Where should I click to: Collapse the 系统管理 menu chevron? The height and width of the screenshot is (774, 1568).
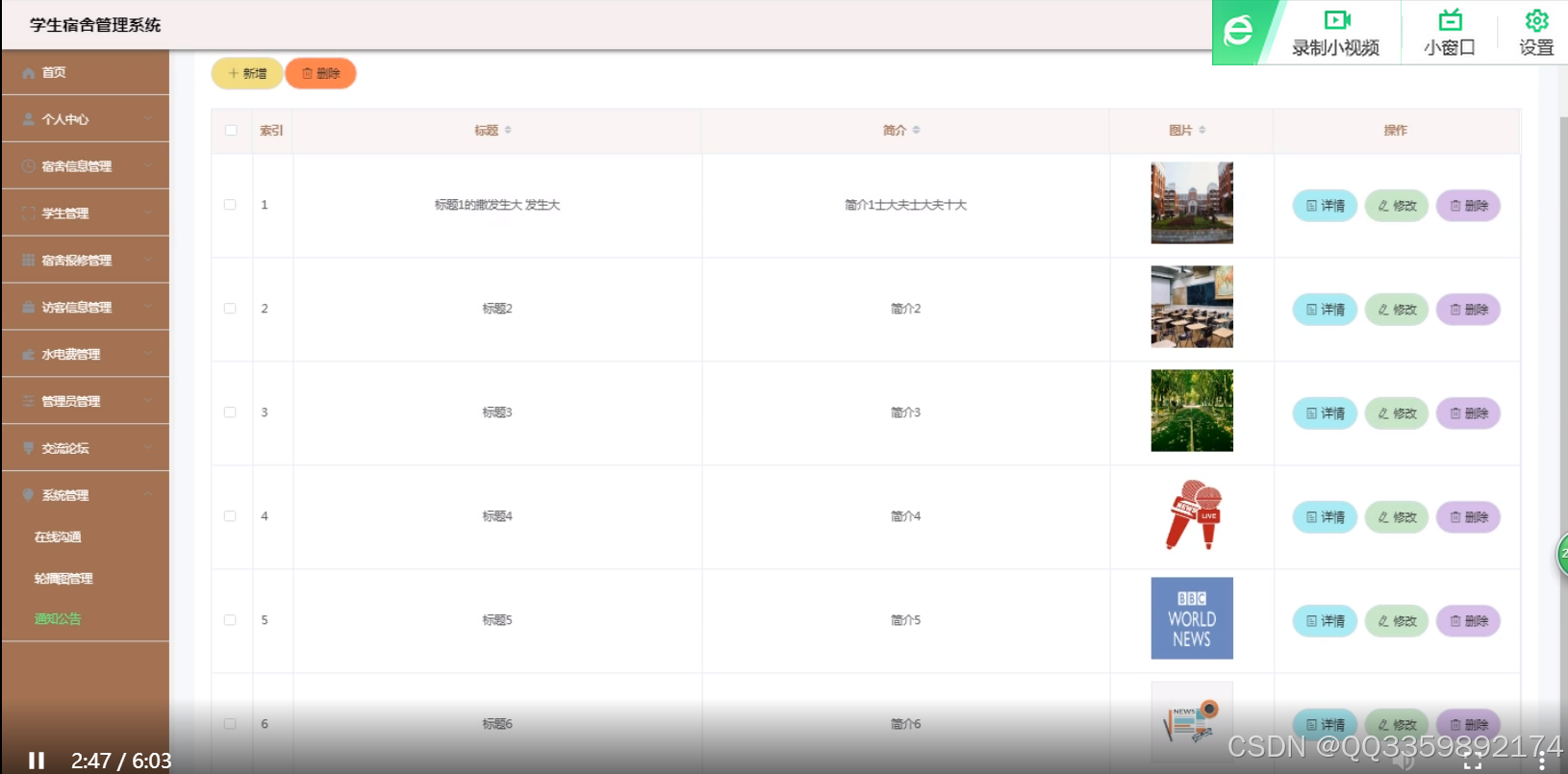(148, 495)
